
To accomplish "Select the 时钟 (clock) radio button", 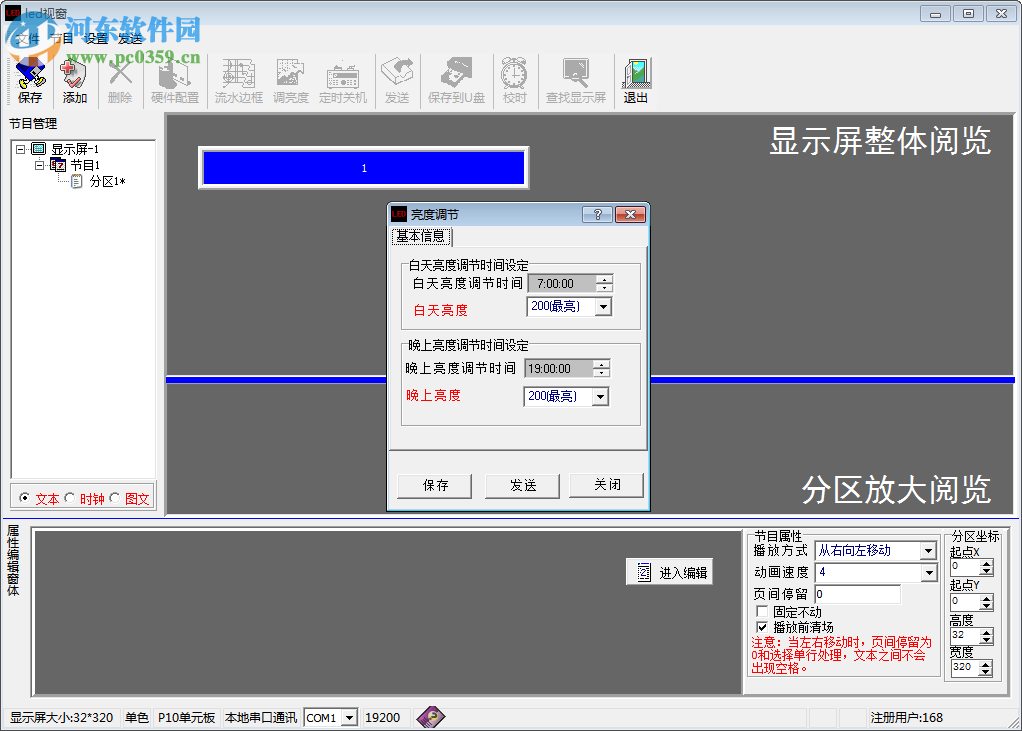I will pyautogui.click(x=69, y=497).
